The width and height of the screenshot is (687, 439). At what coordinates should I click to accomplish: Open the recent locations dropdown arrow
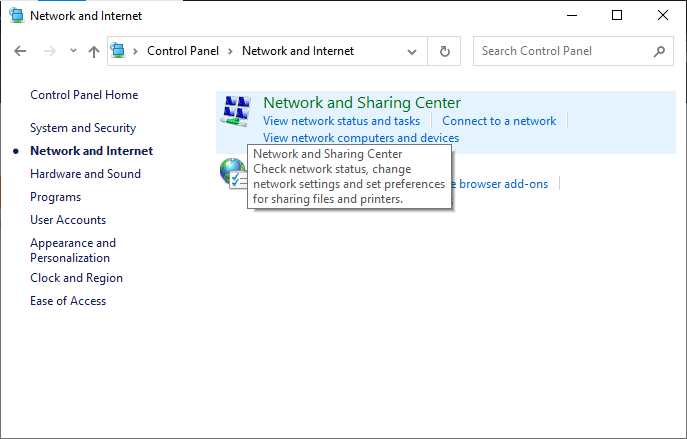click(x=71, y=51)
